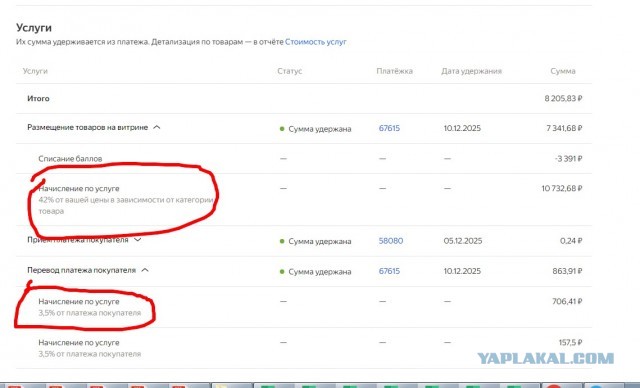The image size is (640, 388).
Task: Click the "Статус" column header
Action: tap(290, 71)
